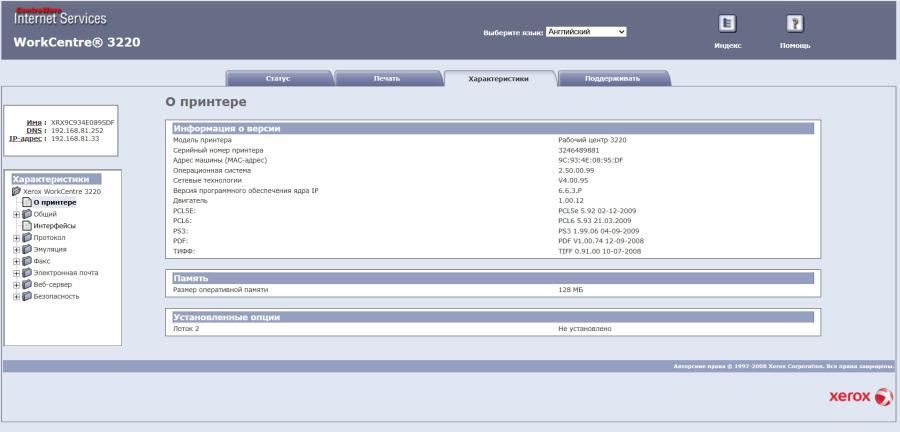Click the folder icon beside Веб-сервер
The height and width of the screenshot is (432, 900).
point(27,285)
